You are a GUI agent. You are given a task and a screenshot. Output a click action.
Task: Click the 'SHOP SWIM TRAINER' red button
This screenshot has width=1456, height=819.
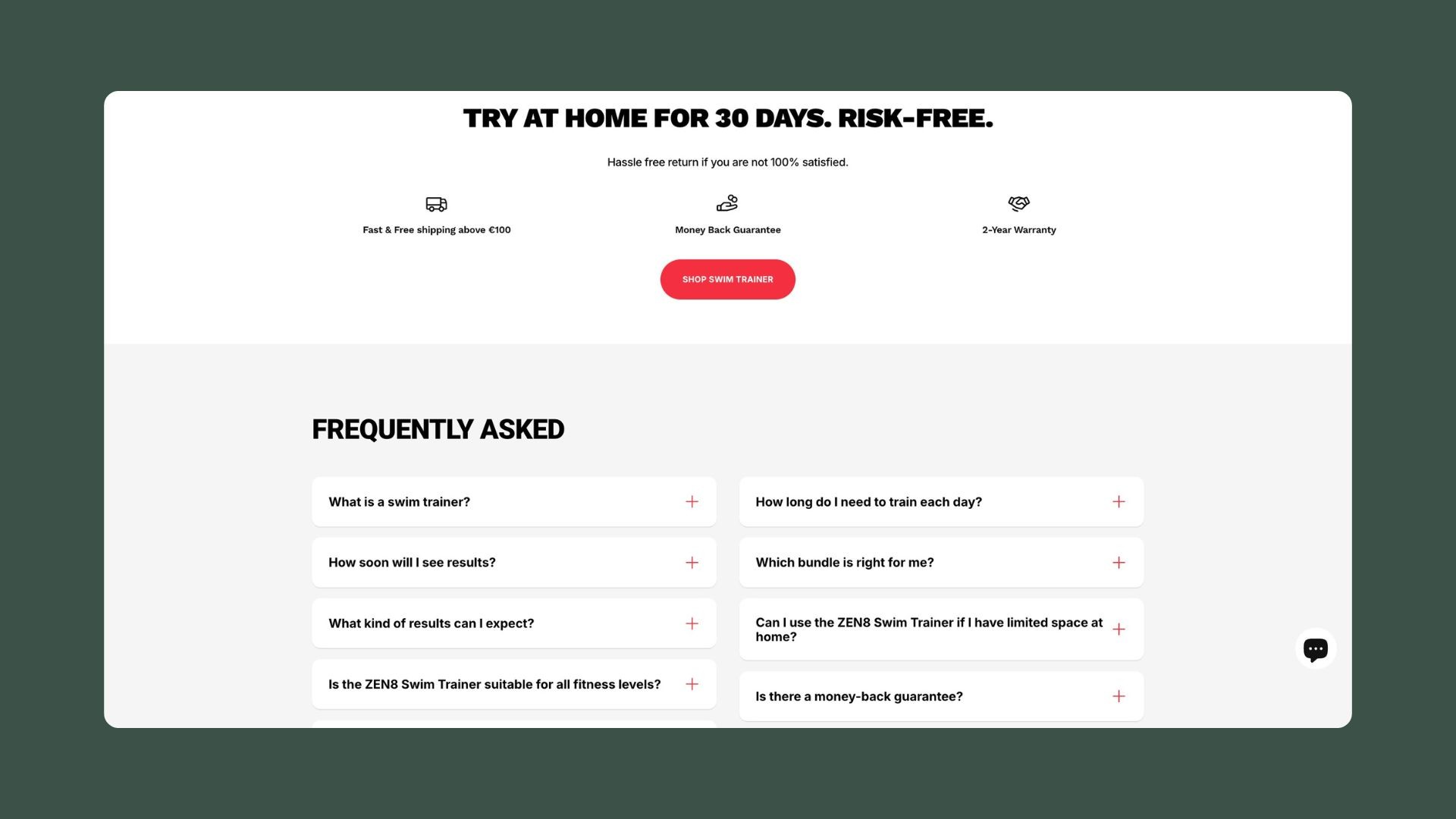pyautogui.click(x=728, y=279)
